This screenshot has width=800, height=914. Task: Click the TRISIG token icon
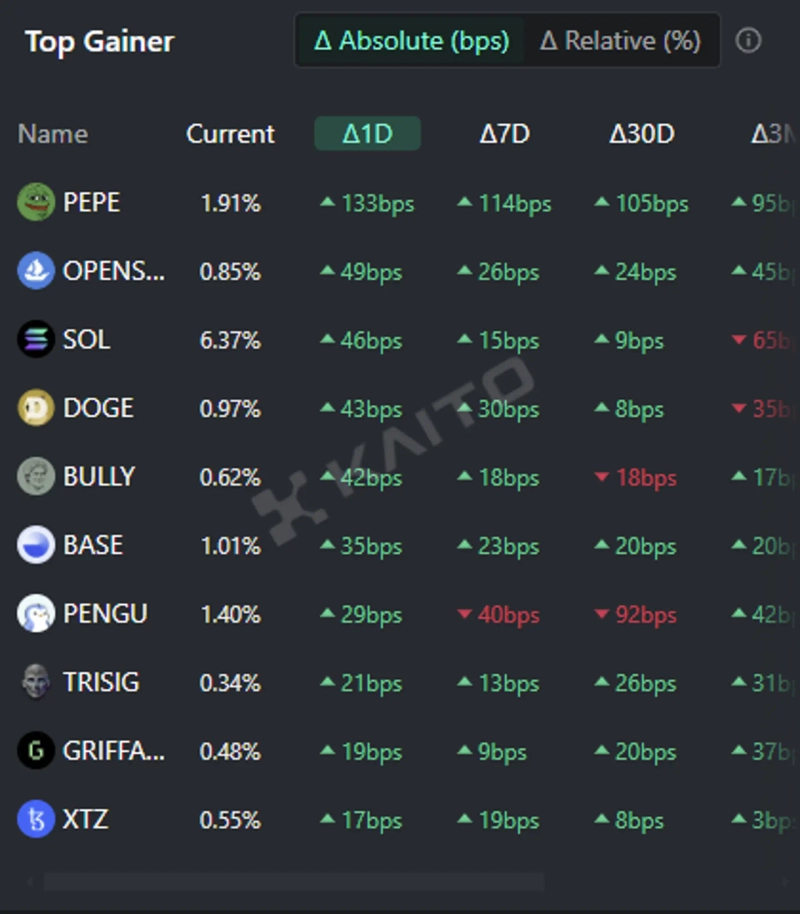pyautogui.click(x=36, y=682)
